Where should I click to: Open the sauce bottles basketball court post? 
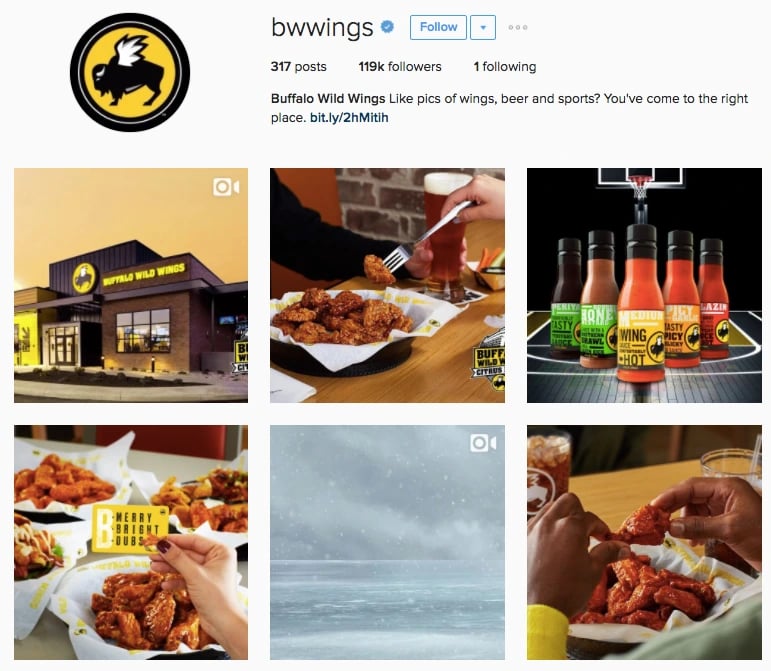[x=644, y=285]
